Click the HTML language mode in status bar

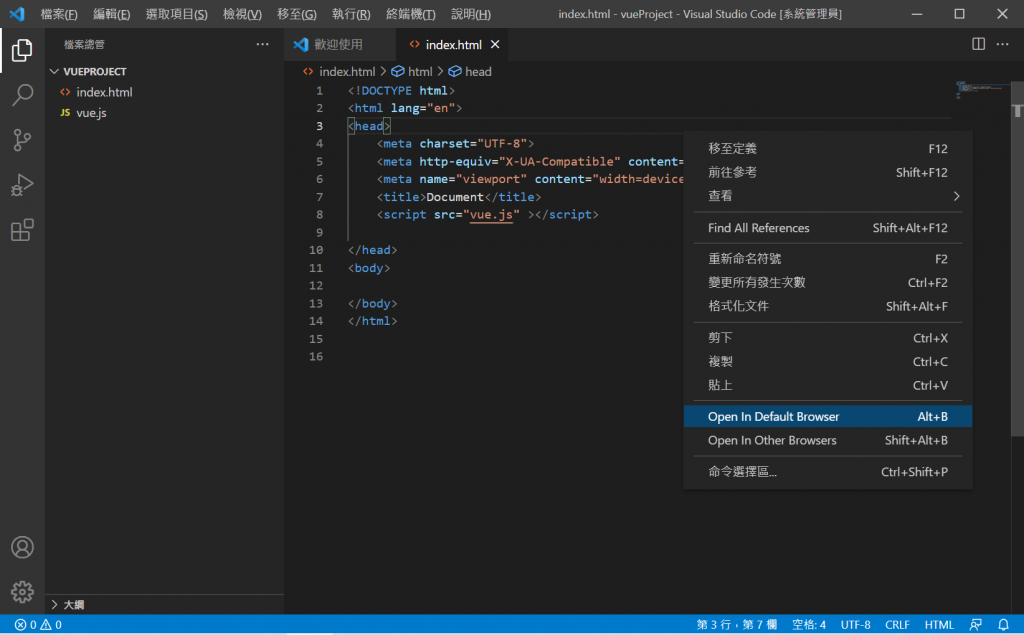pyautogui.click(x=939, y=625)
